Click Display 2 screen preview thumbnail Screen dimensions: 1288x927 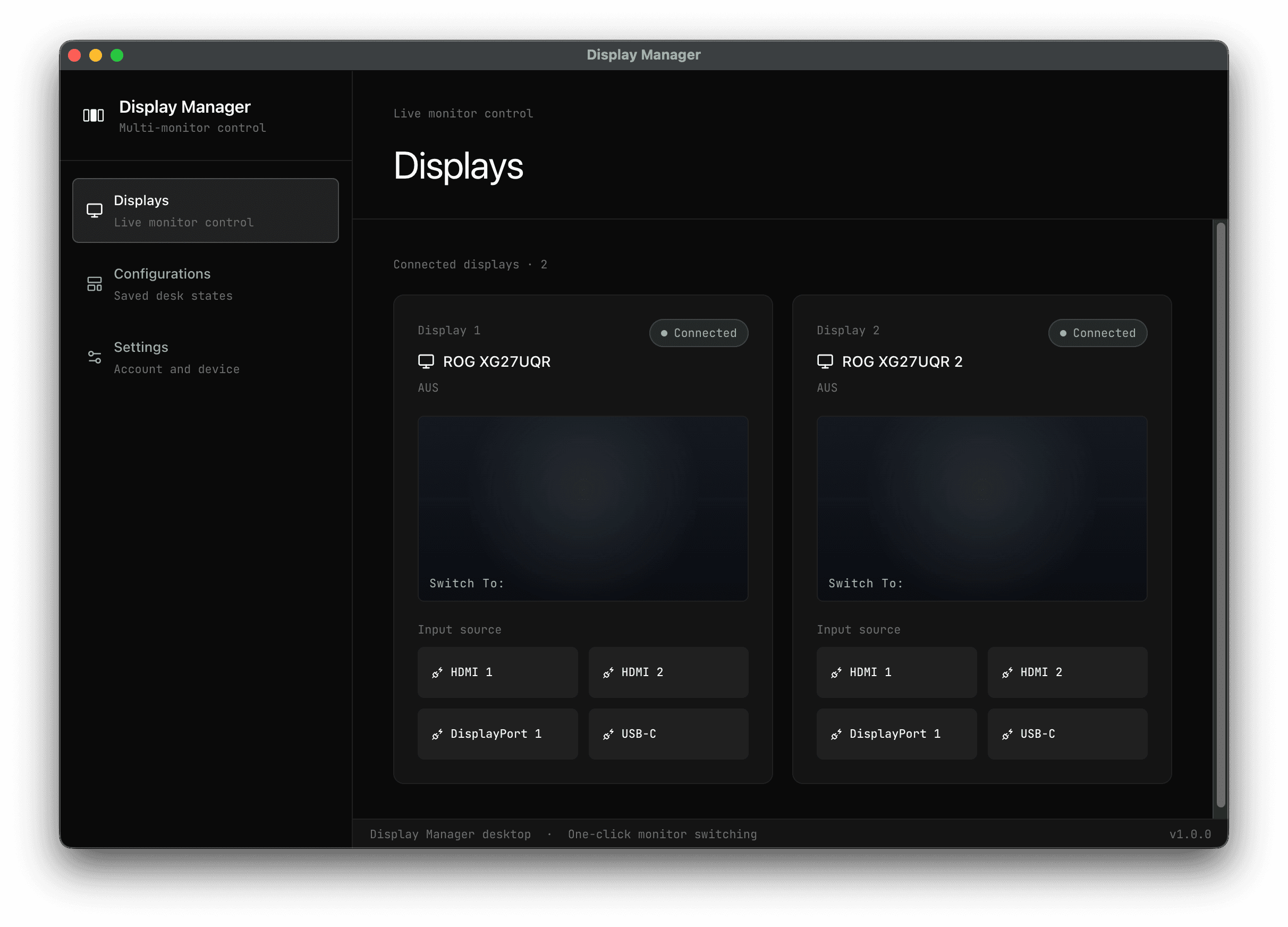click(x=982, y=508)
